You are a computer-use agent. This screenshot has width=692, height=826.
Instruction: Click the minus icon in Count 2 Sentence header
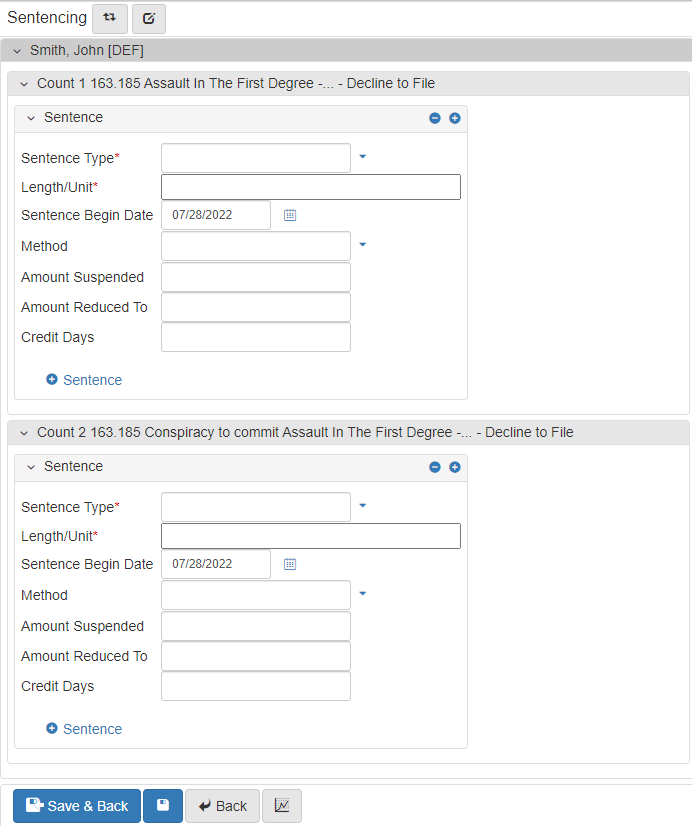click(x=435, y=467)
